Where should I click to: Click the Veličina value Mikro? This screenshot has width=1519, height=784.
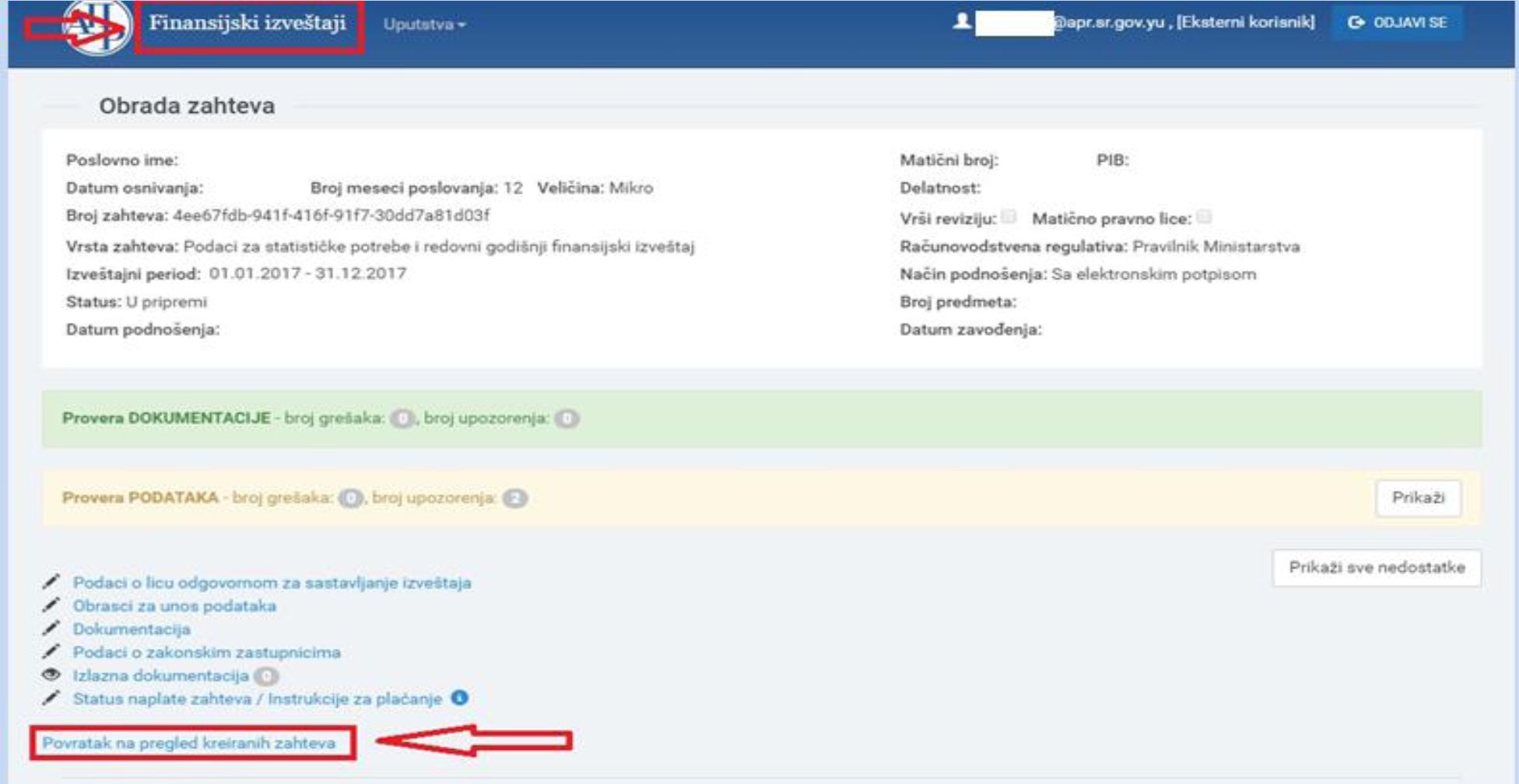pos(631,188)
